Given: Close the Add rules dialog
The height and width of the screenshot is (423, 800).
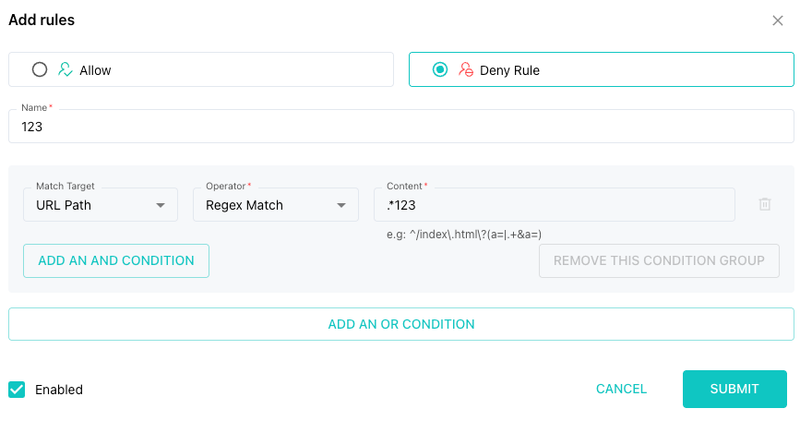Looking at the screenshot, I should (778, 20).
